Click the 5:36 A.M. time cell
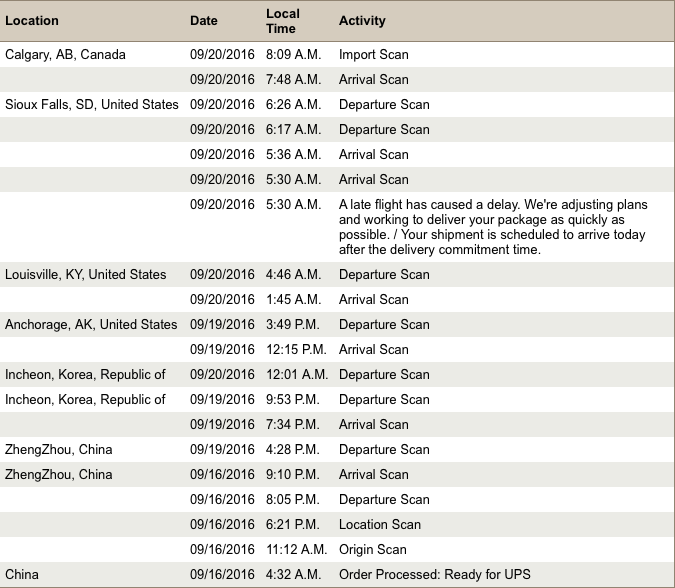The image size is (675, 588). coord(294,155)
